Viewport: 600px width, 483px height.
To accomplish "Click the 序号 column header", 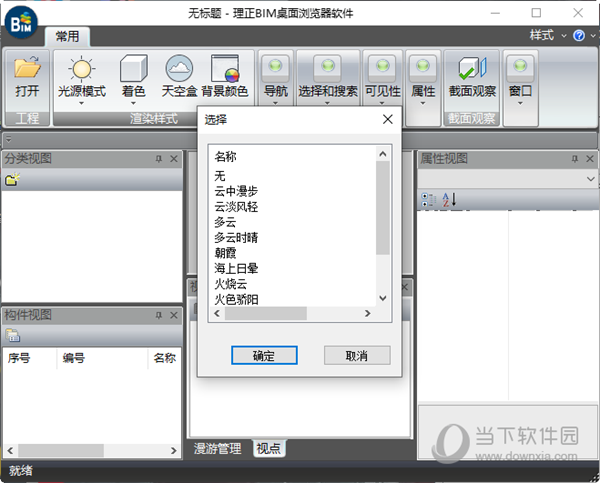I will pos(19,358).
